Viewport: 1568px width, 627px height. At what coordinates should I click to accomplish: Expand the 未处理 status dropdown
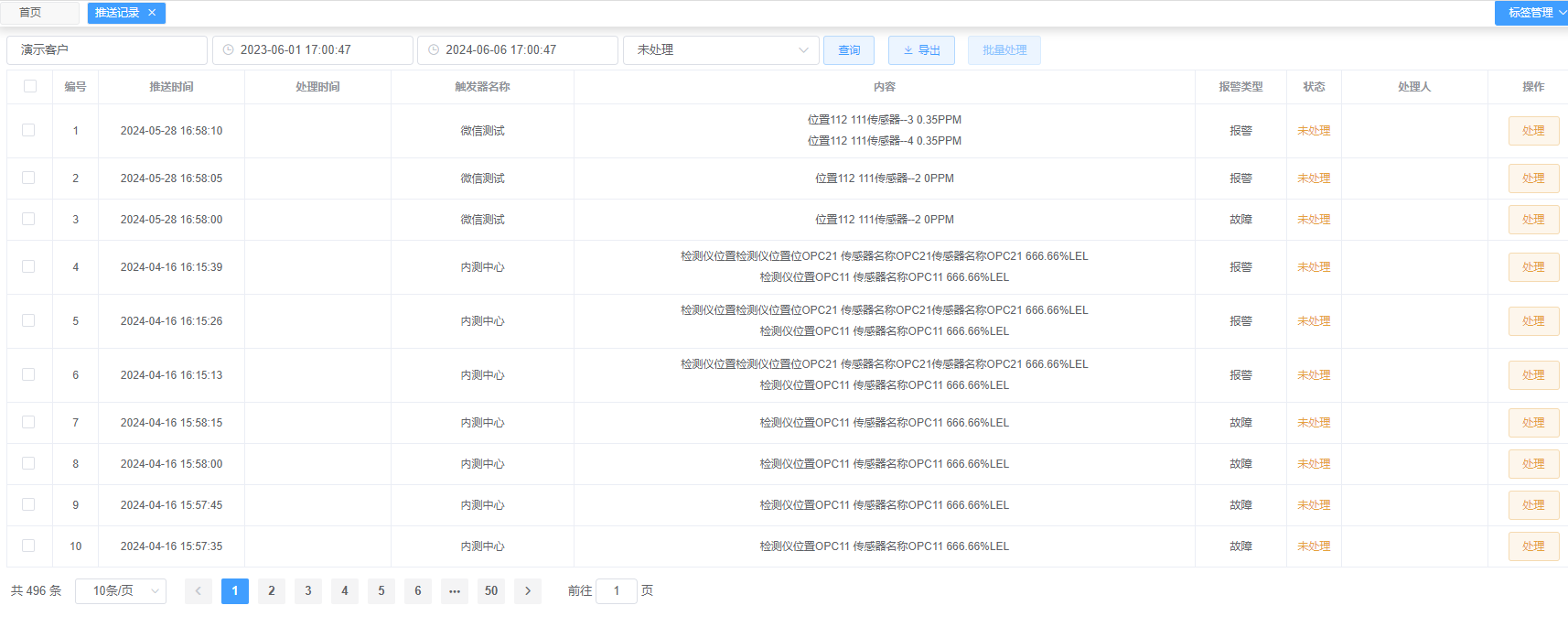721,50
